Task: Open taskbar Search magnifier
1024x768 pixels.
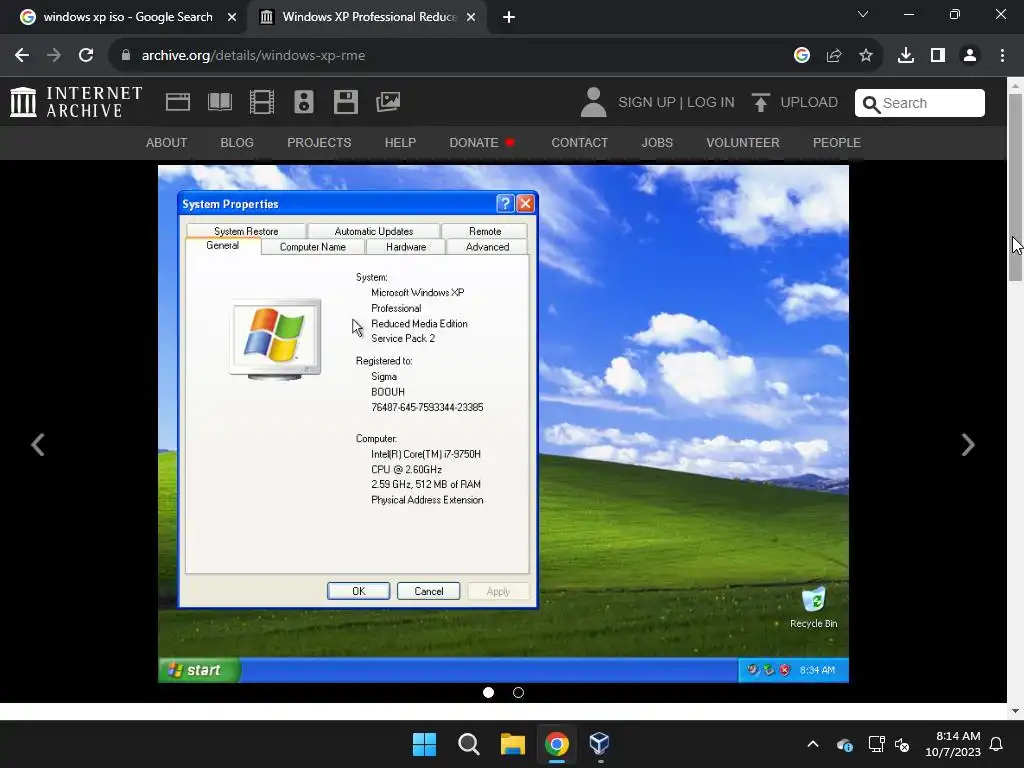Action: click(x=468, y=744)
